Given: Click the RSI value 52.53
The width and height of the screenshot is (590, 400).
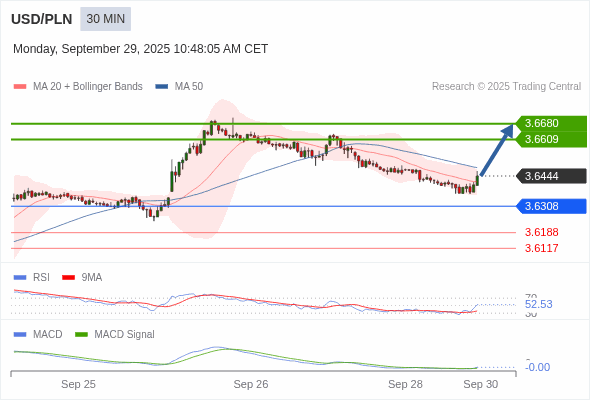Looking at the screenshot, I should click(x=538, y=304).
